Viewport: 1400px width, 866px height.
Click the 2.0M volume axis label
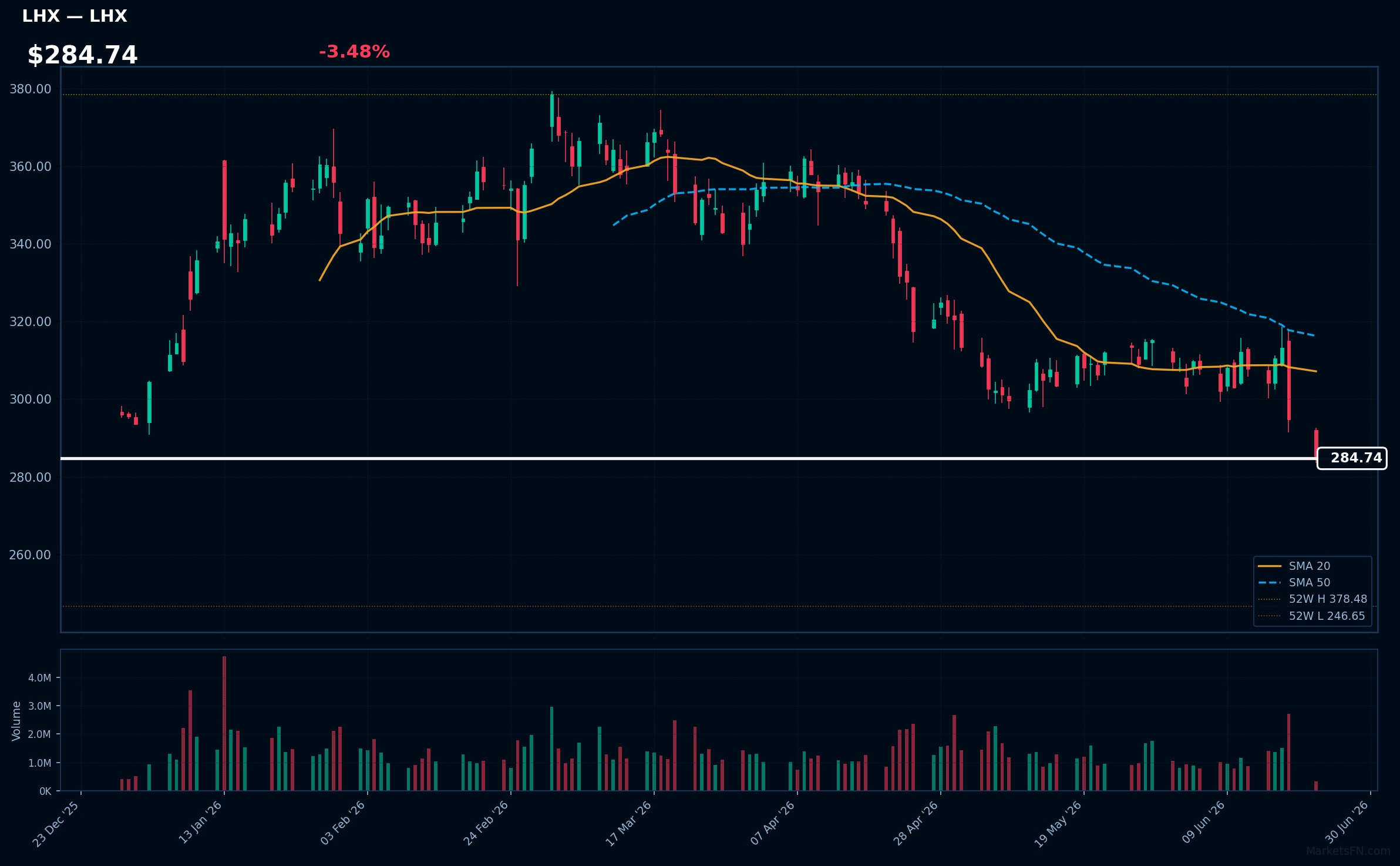[40, 734]
